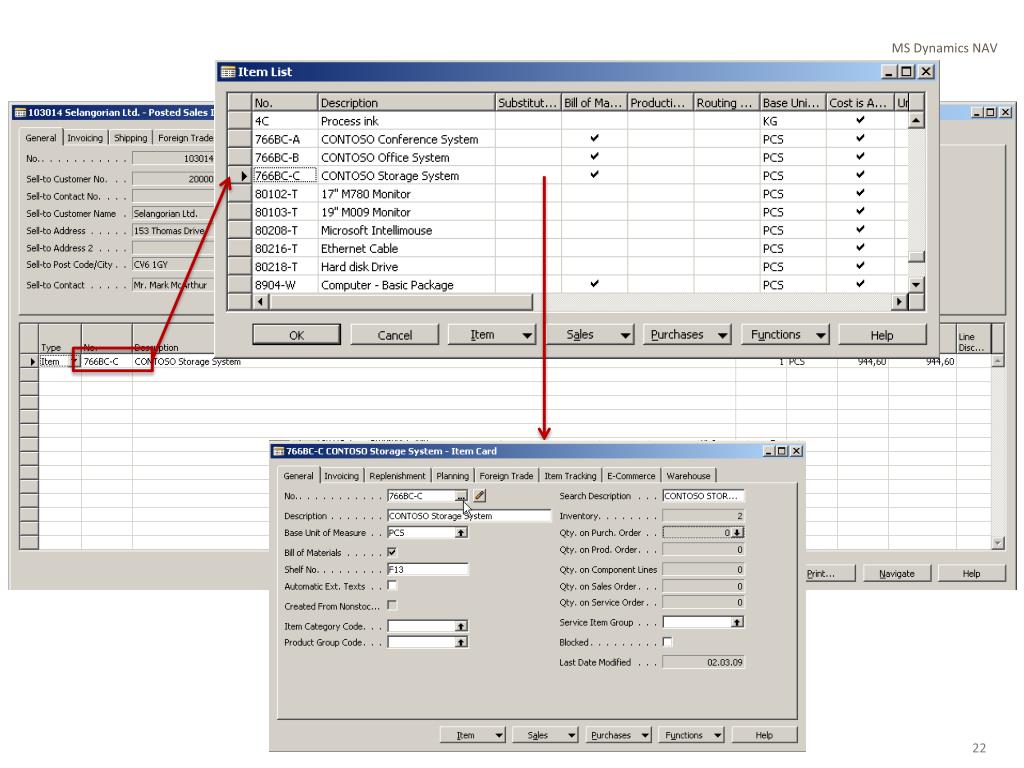Click the pencil edit icon beside No. field
The height and width of the screenshot is (768, 1024).
tap(479, 496)
